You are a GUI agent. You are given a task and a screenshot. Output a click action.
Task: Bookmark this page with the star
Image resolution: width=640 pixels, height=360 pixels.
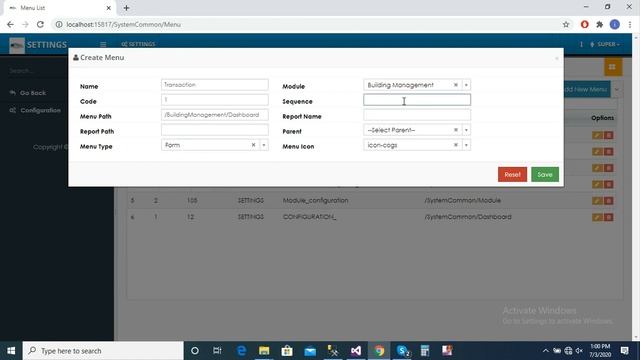tap(566, 24)
